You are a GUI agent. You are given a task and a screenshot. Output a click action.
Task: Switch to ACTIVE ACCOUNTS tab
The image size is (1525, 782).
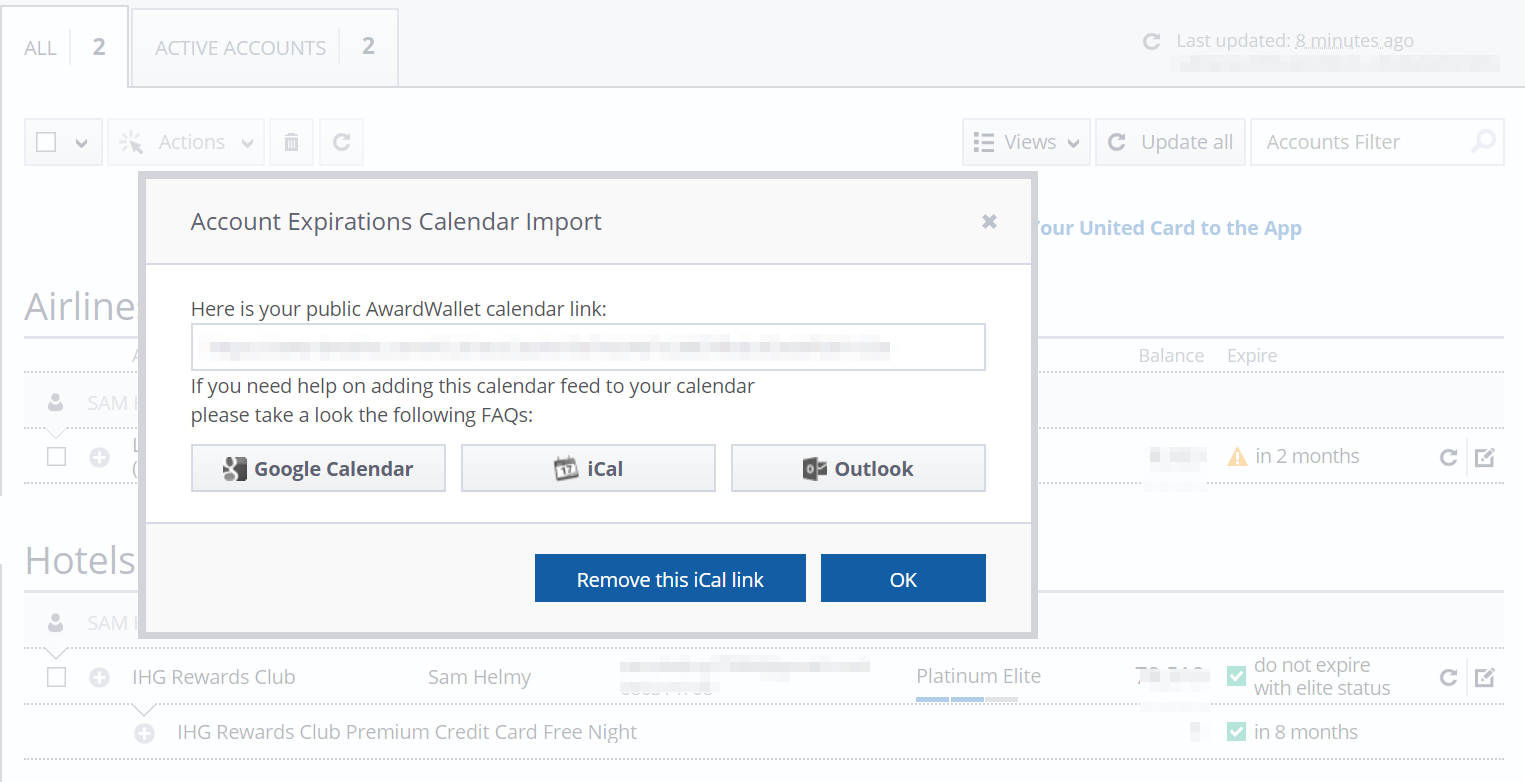pos(265,47)
